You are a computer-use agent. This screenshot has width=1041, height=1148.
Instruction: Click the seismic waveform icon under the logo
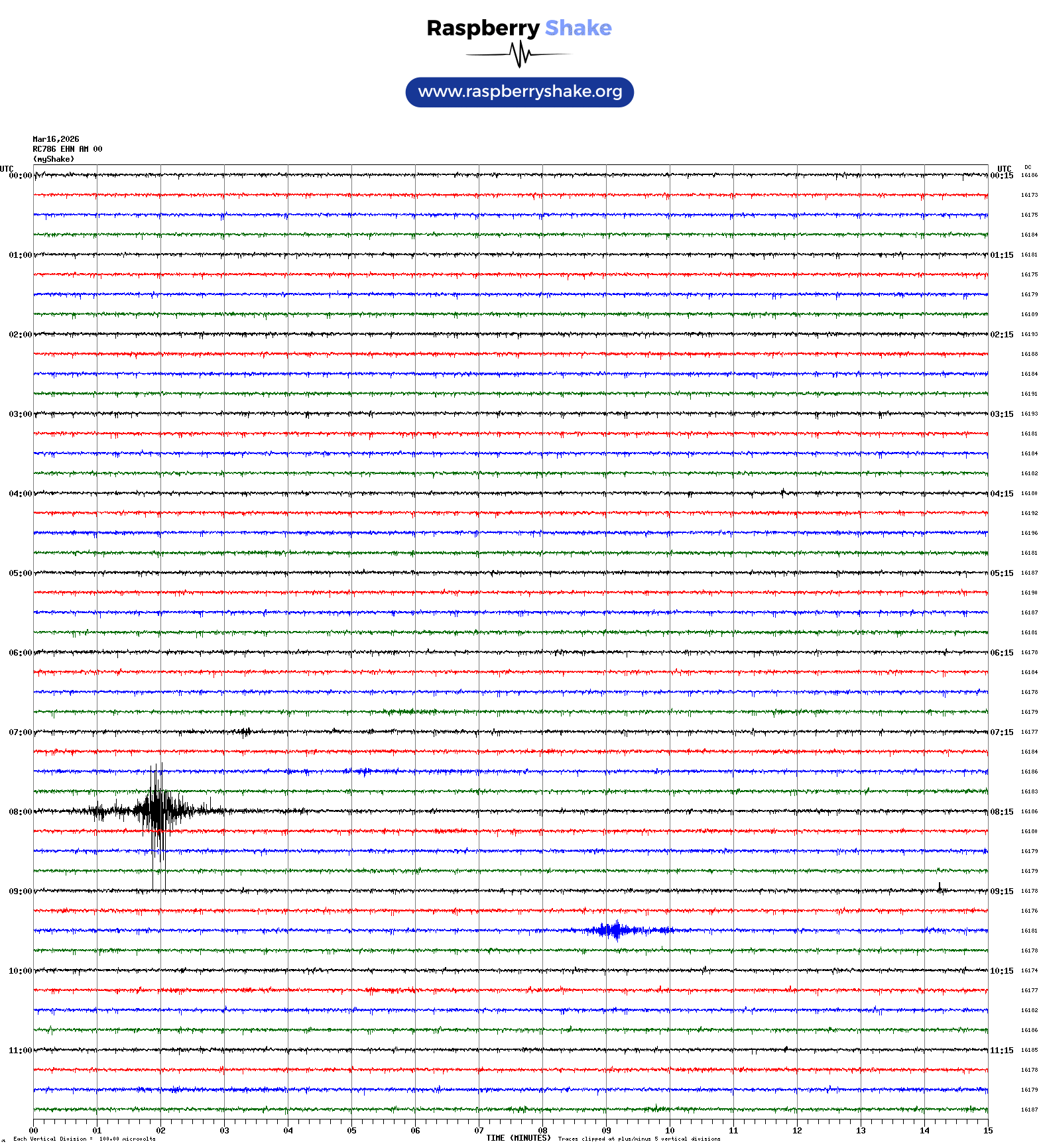coord(519,54)
